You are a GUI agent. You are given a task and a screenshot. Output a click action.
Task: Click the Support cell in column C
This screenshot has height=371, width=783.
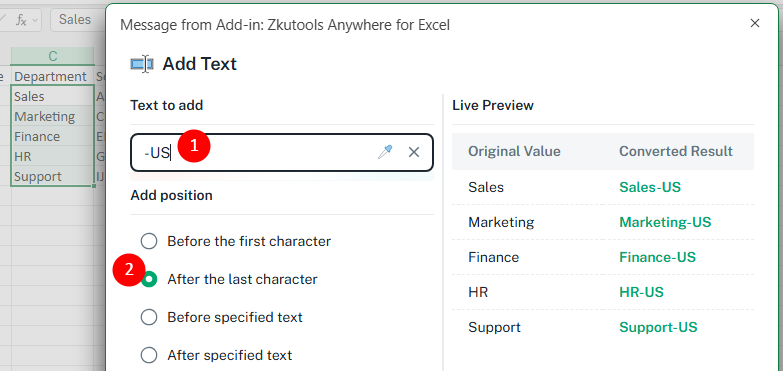(52, 176)
